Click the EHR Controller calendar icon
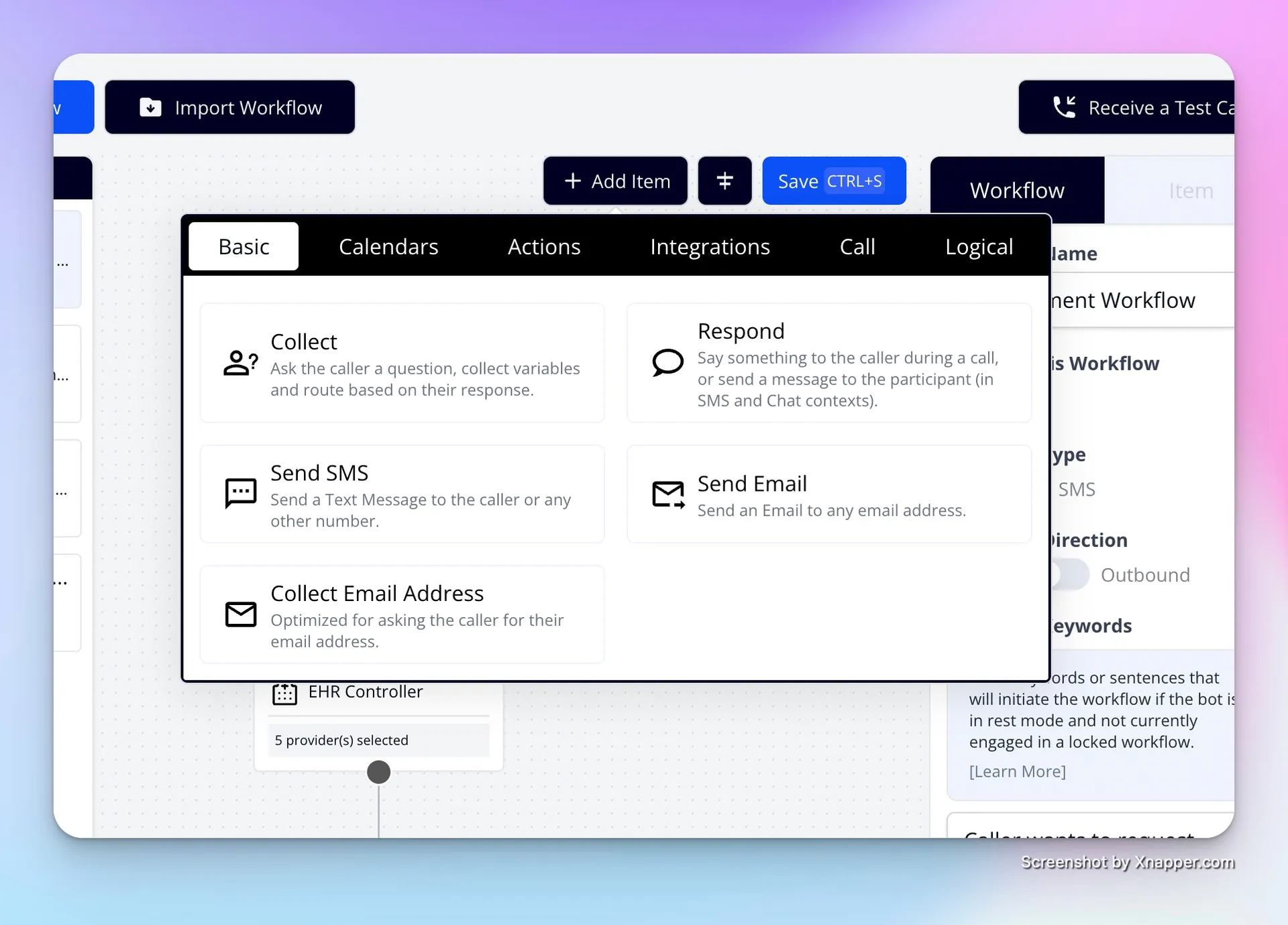 coord(284,694)
